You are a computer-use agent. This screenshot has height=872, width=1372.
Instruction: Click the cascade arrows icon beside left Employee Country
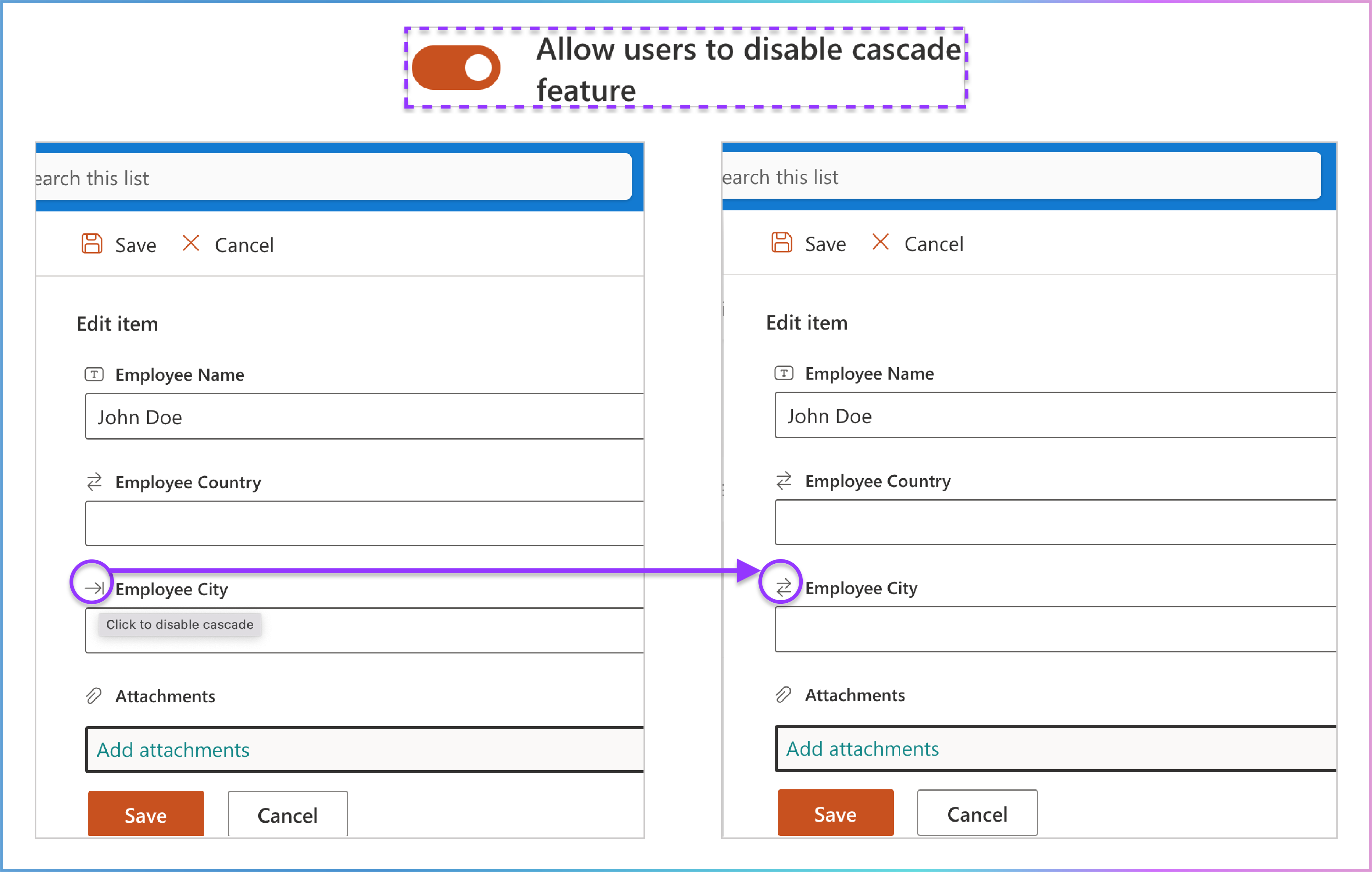pyautogui.click(x=94, y=482)
